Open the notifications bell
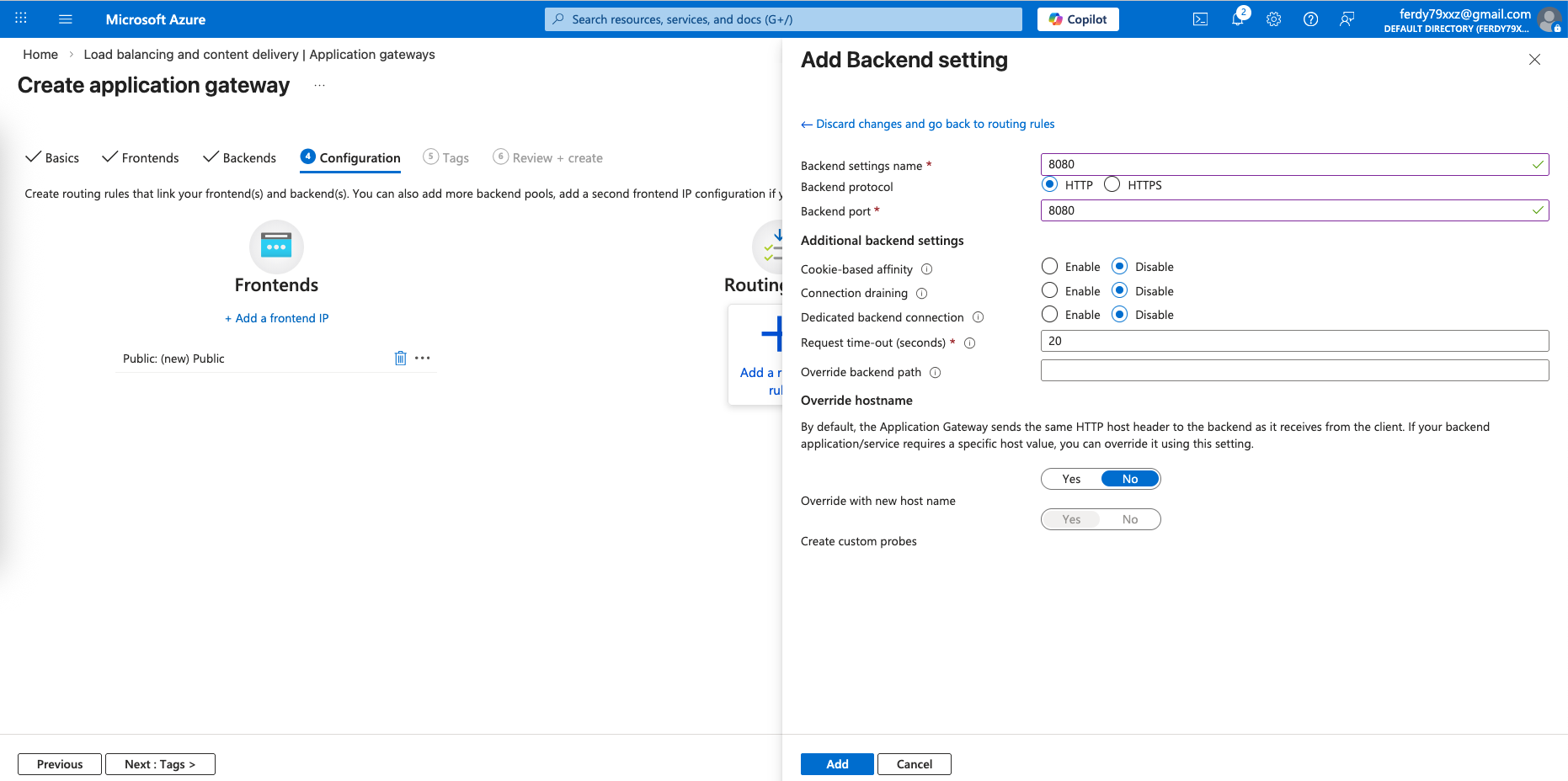 pyautogui.click(x=1237, y=19)
